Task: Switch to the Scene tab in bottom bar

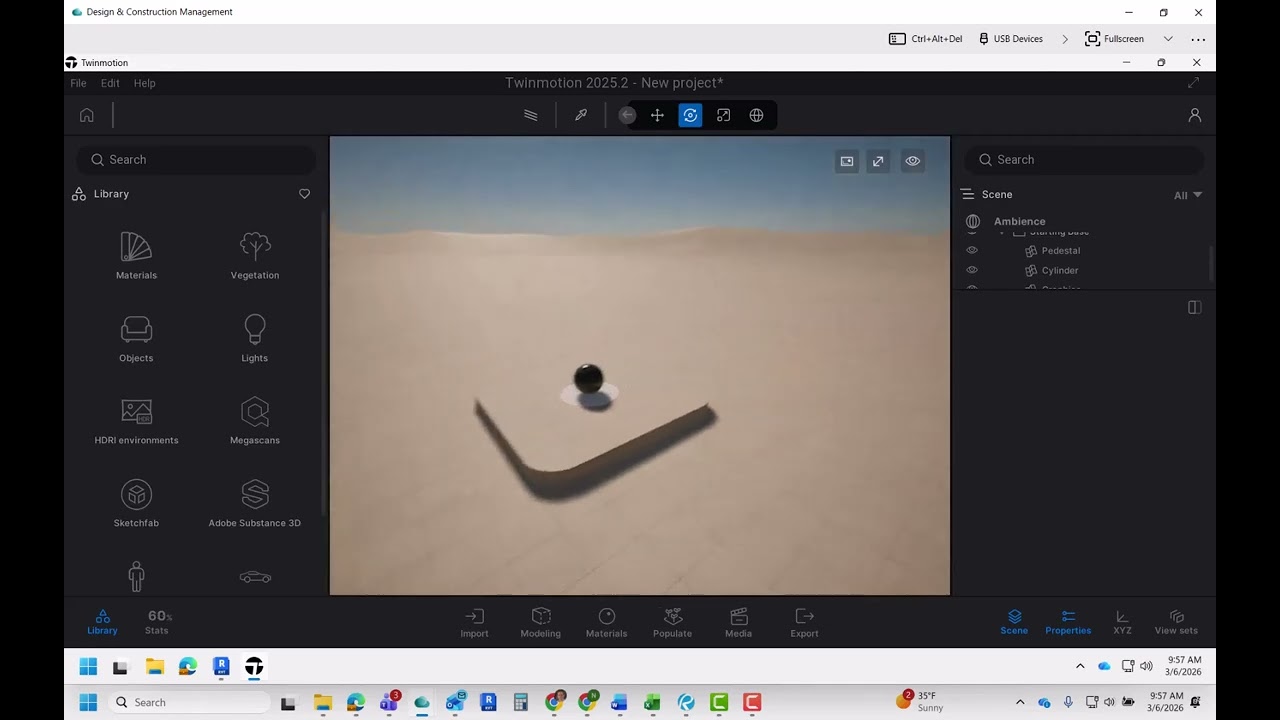Action: [1014, 622]
